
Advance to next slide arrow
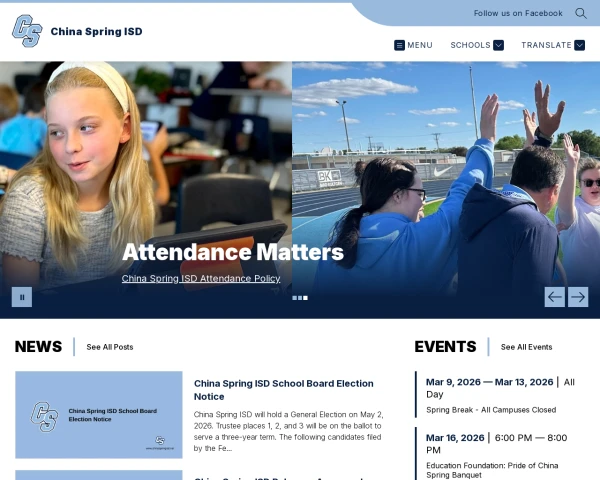[578, 296]
